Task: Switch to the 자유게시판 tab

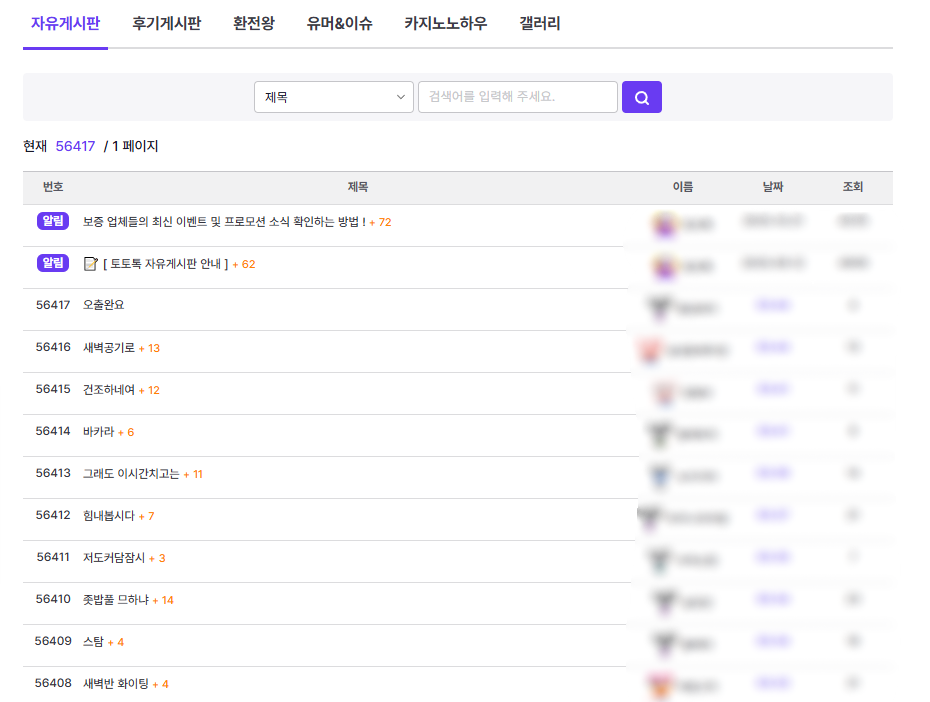Action: (65, 24)
